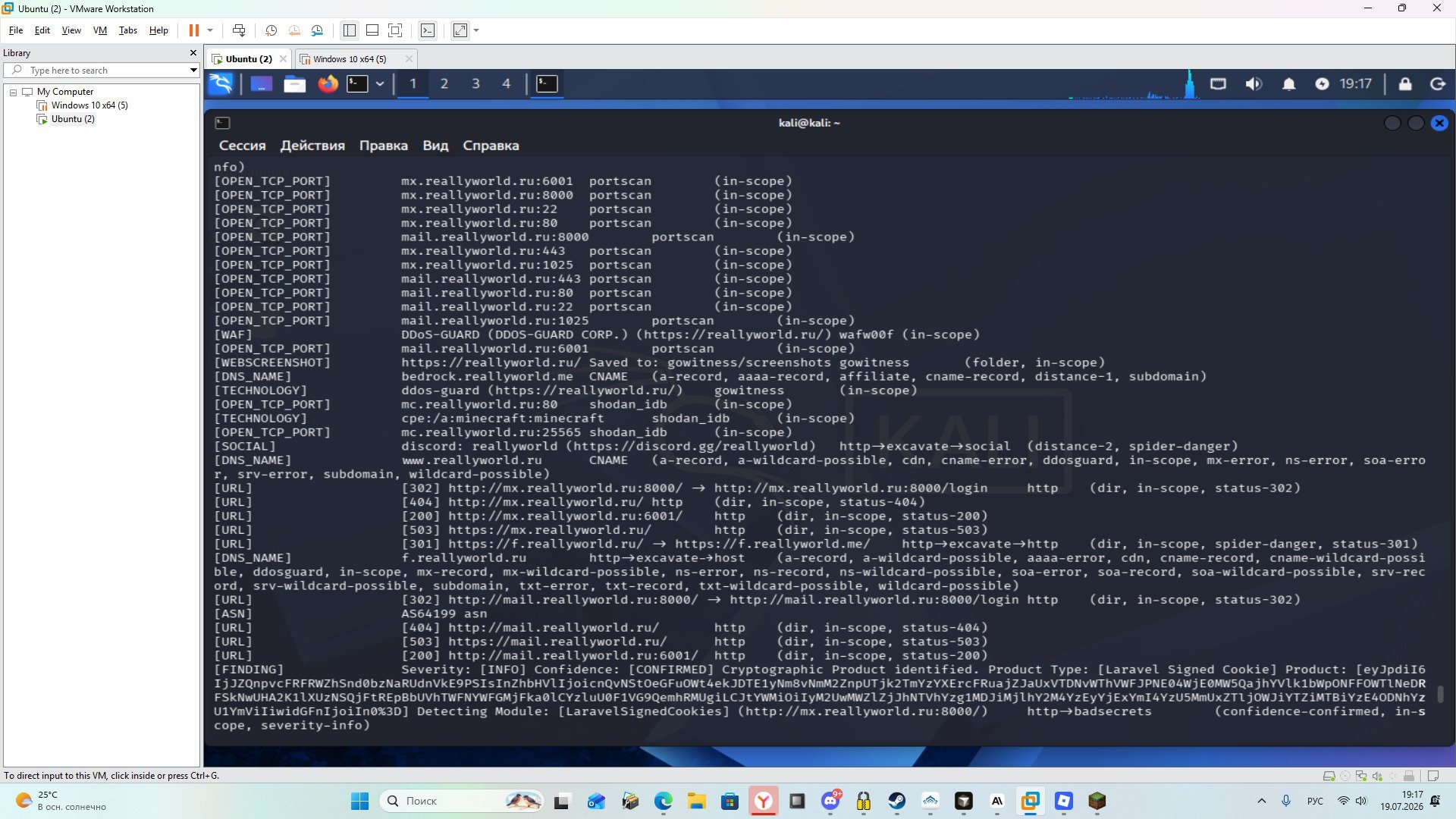
Task: Take a snapshot of this virtual machine
Action: coord(271,30)
